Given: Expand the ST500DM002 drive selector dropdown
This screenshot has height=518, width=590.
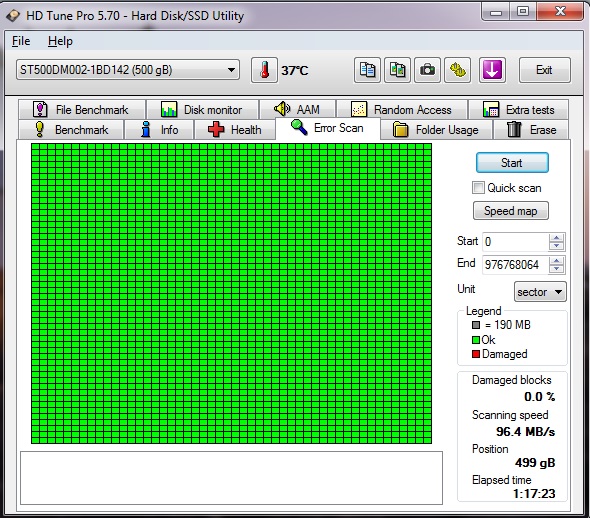Looking at the screenshot, I should 128,70.
